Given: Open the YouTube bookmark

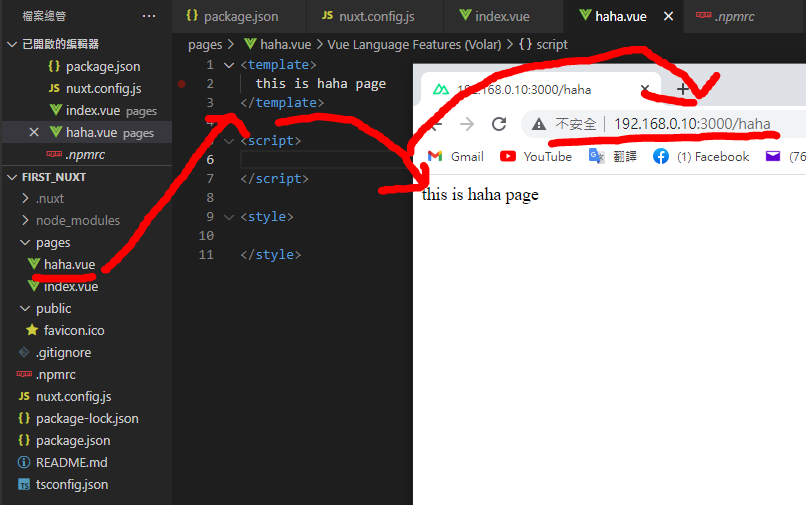Looking at the screenshot, I should coord(536,156).
